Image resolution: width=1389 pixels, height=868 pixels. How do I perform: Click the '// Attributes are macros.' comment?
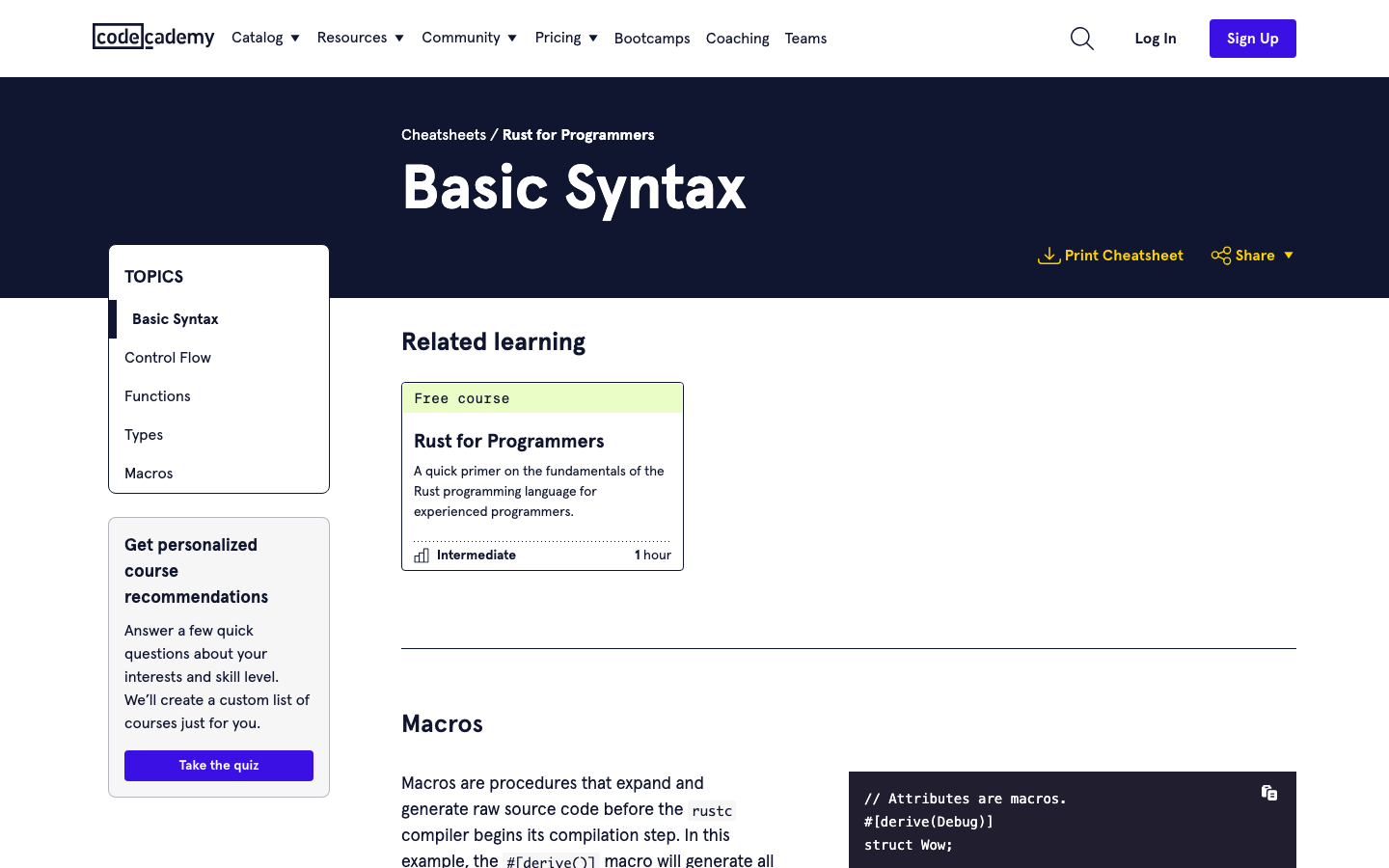pos(966,799)
